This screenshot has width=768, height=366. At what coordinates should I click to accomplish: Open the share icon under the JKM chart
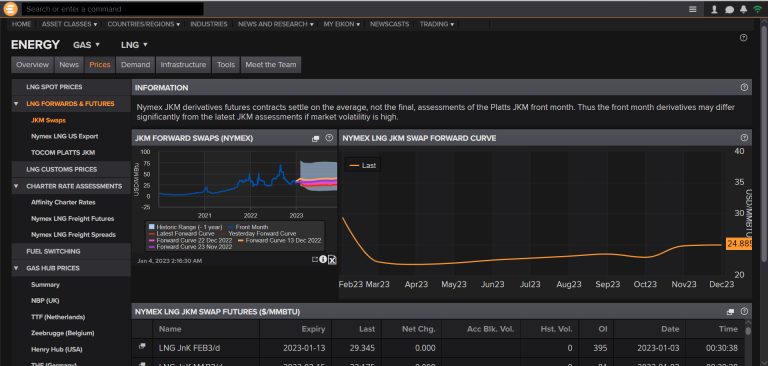(x=315, y=260)
